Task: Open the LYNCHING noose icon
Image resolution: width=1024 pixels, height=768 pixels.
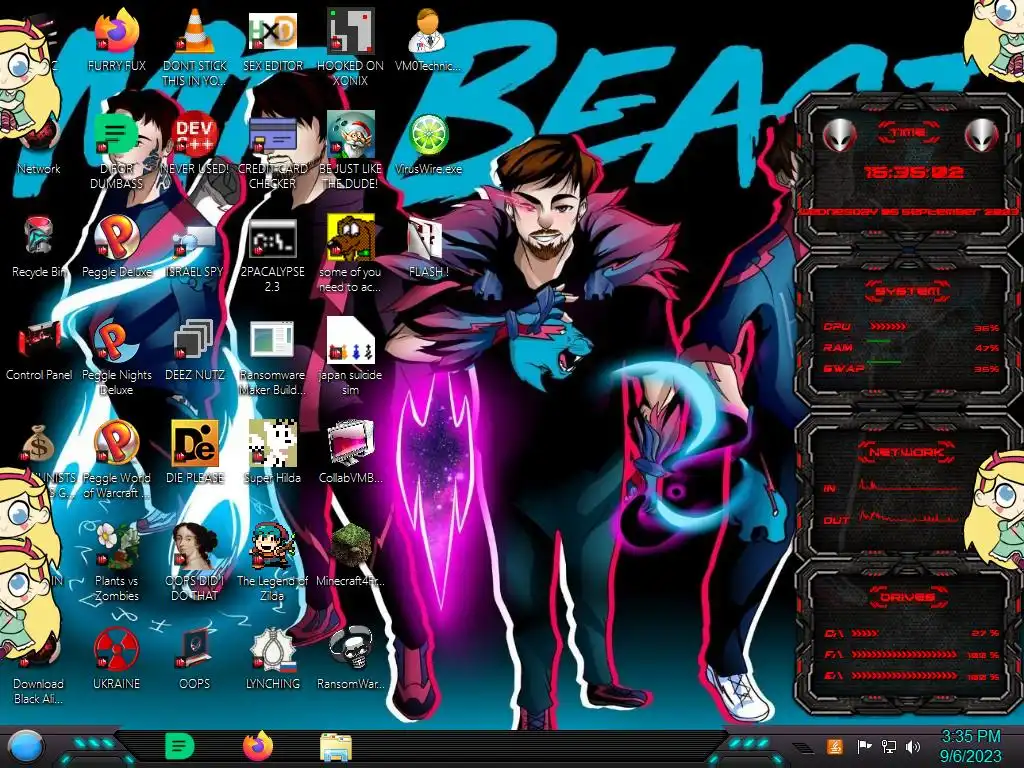Action: coord(272,649)
